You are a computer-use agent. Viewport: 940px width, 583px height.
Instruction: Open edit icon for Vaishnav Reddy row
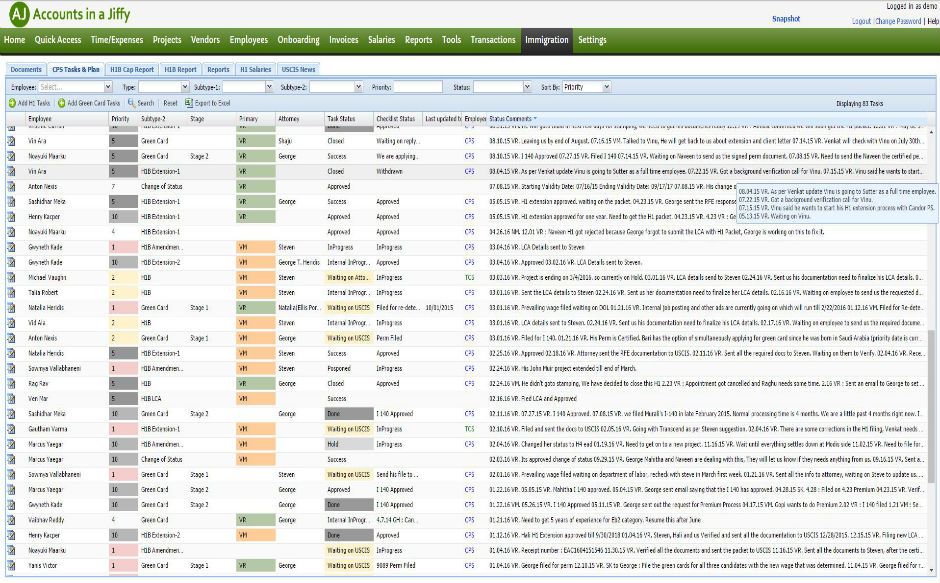[x=11, y=520]
